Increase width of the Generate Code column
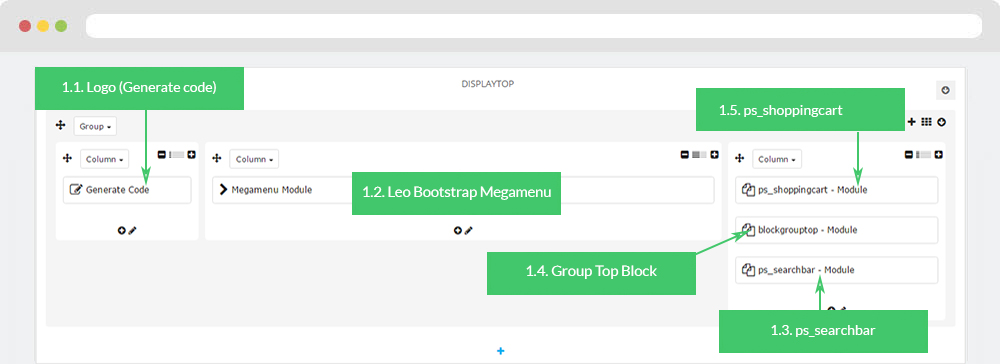1000x364 pixels. point(191,154)
